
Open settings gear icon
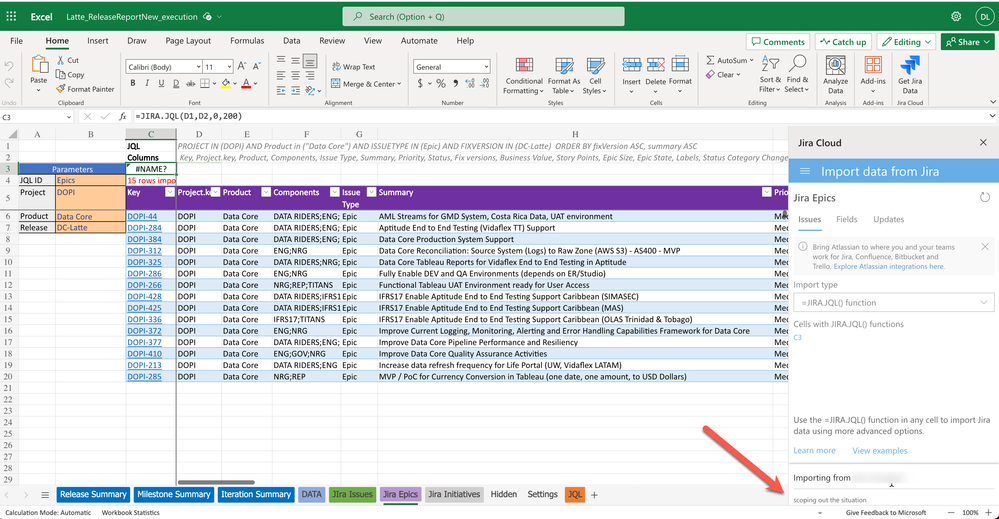click(956, 17)
